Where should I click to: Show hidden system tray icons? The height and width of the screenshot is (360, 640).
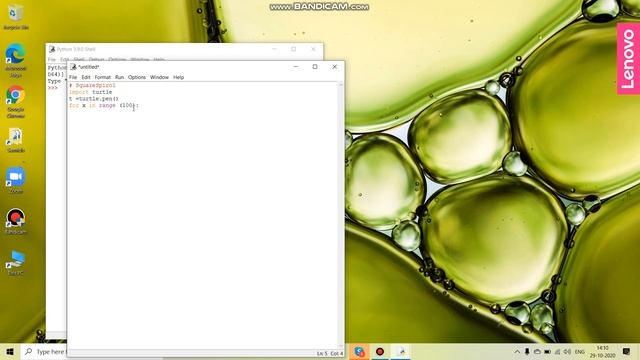517,351
